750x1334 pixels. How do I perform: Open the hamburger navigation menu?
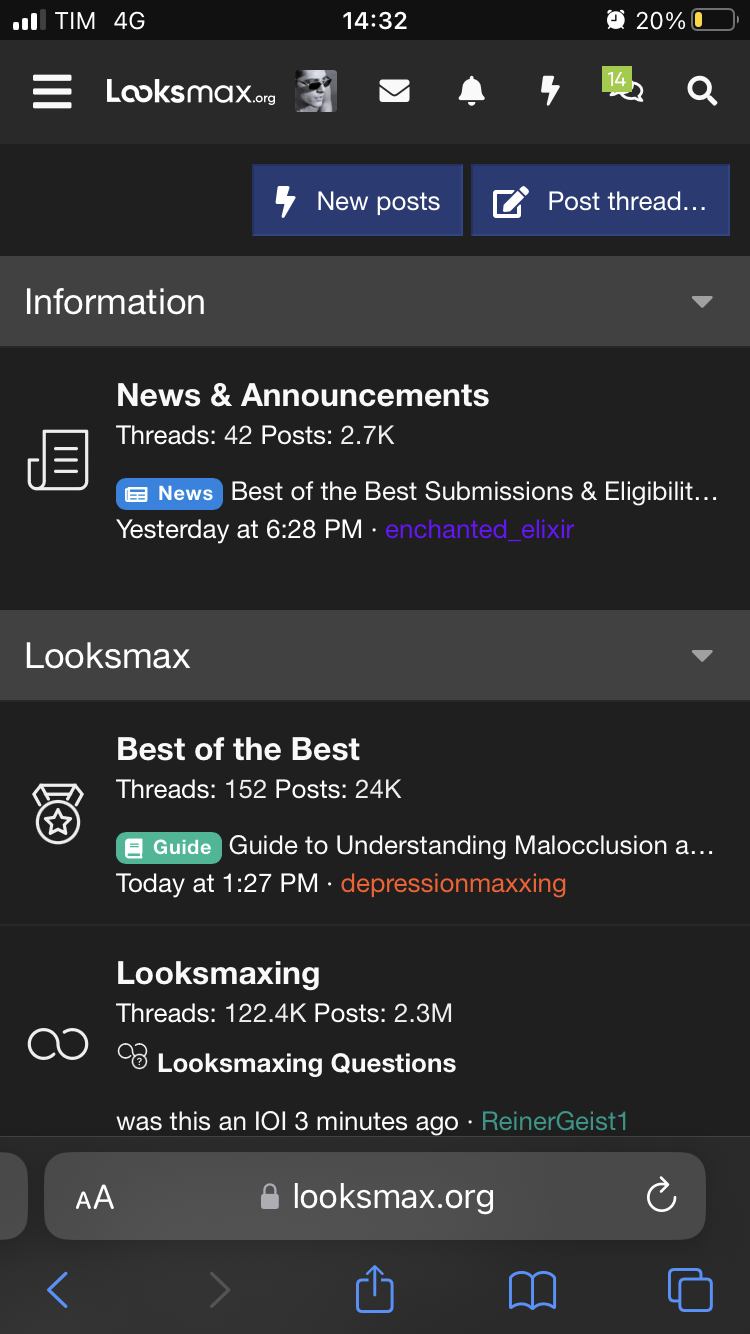(x=52, y=92)
